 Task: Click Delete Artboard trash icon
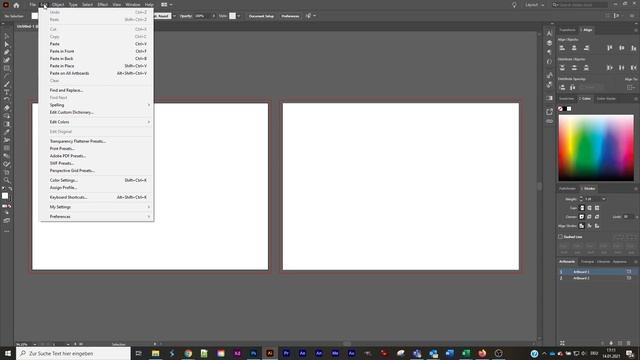click(629, 343)
